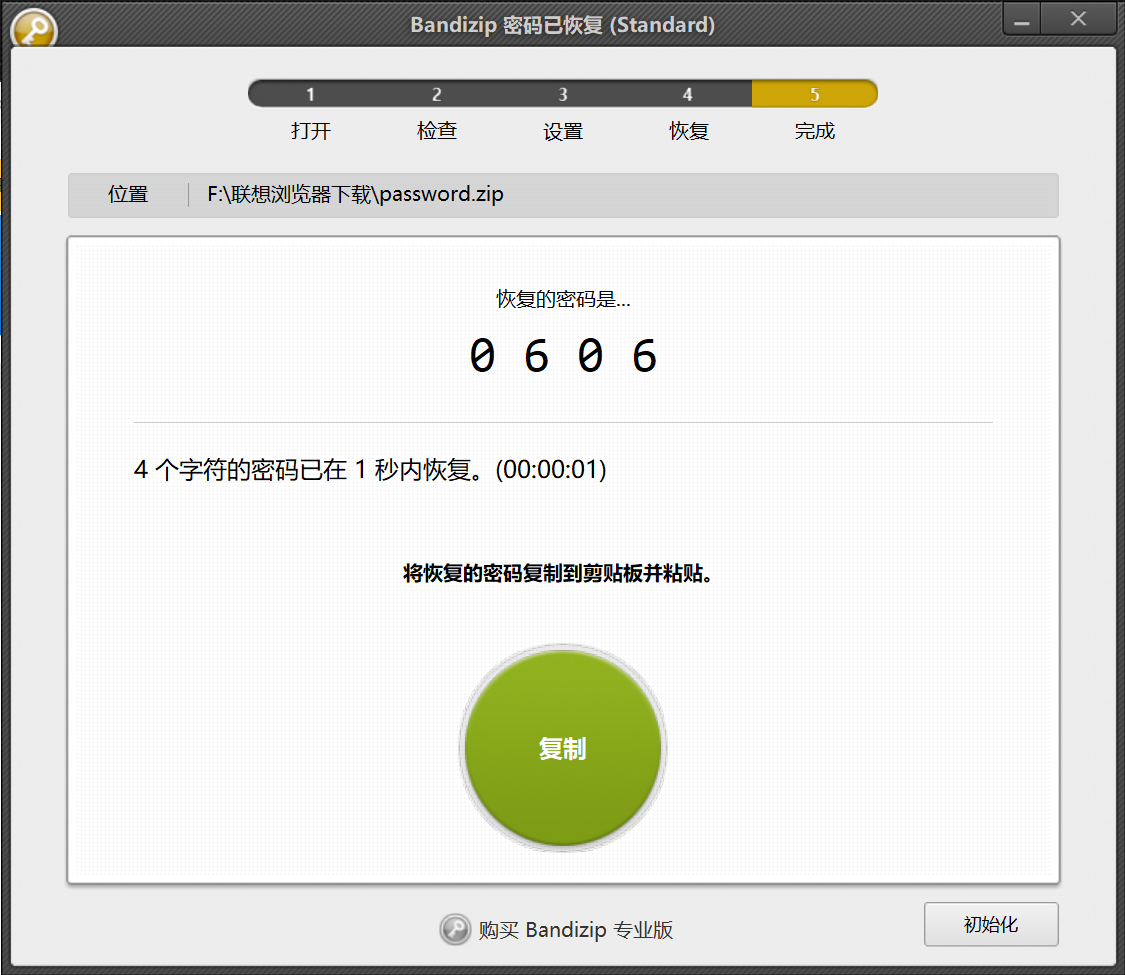The image size is (1125, 975).
Task: Select highlighted step 5 完成
Action: (814, 94)
